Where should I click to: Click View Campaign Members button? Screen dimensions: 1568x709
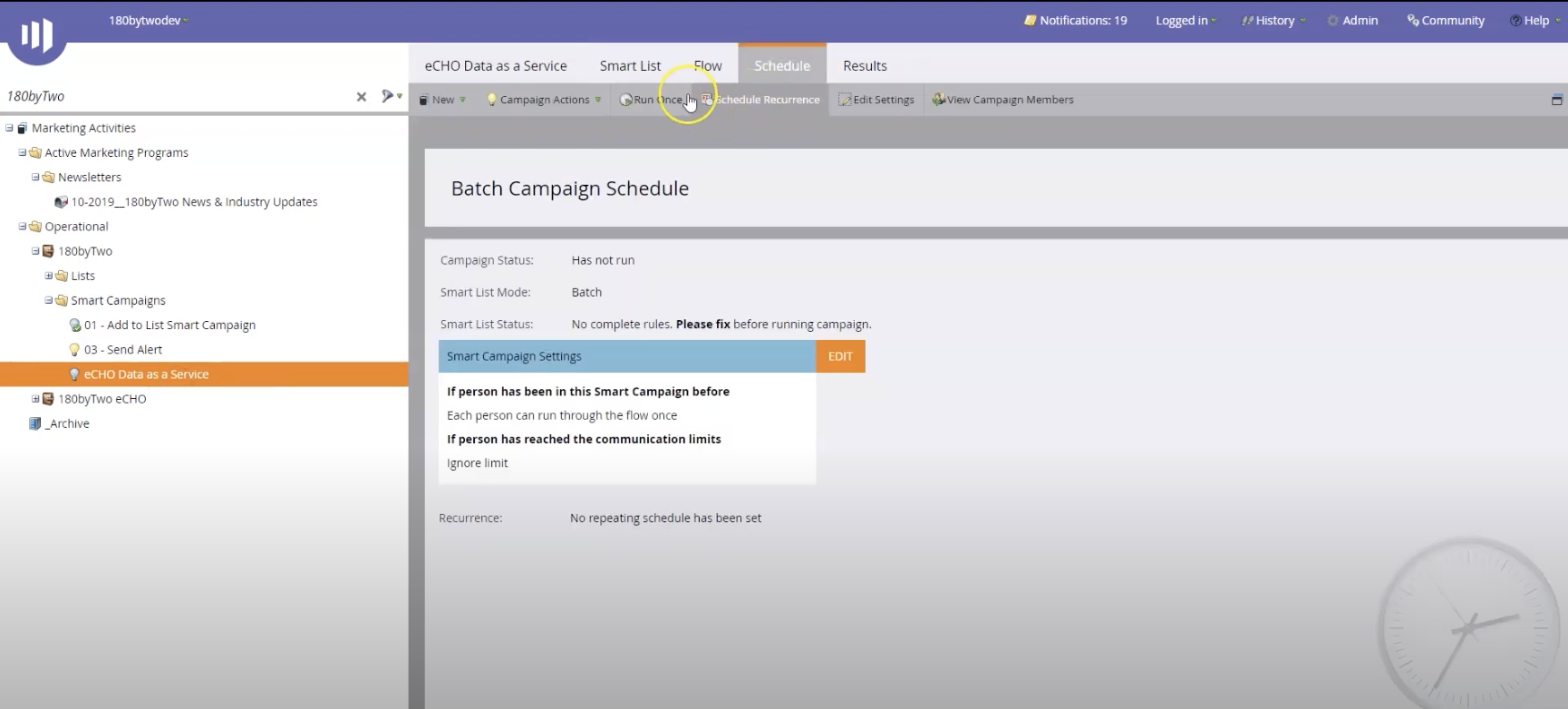pyautogui.click(x=1002, y=100)
